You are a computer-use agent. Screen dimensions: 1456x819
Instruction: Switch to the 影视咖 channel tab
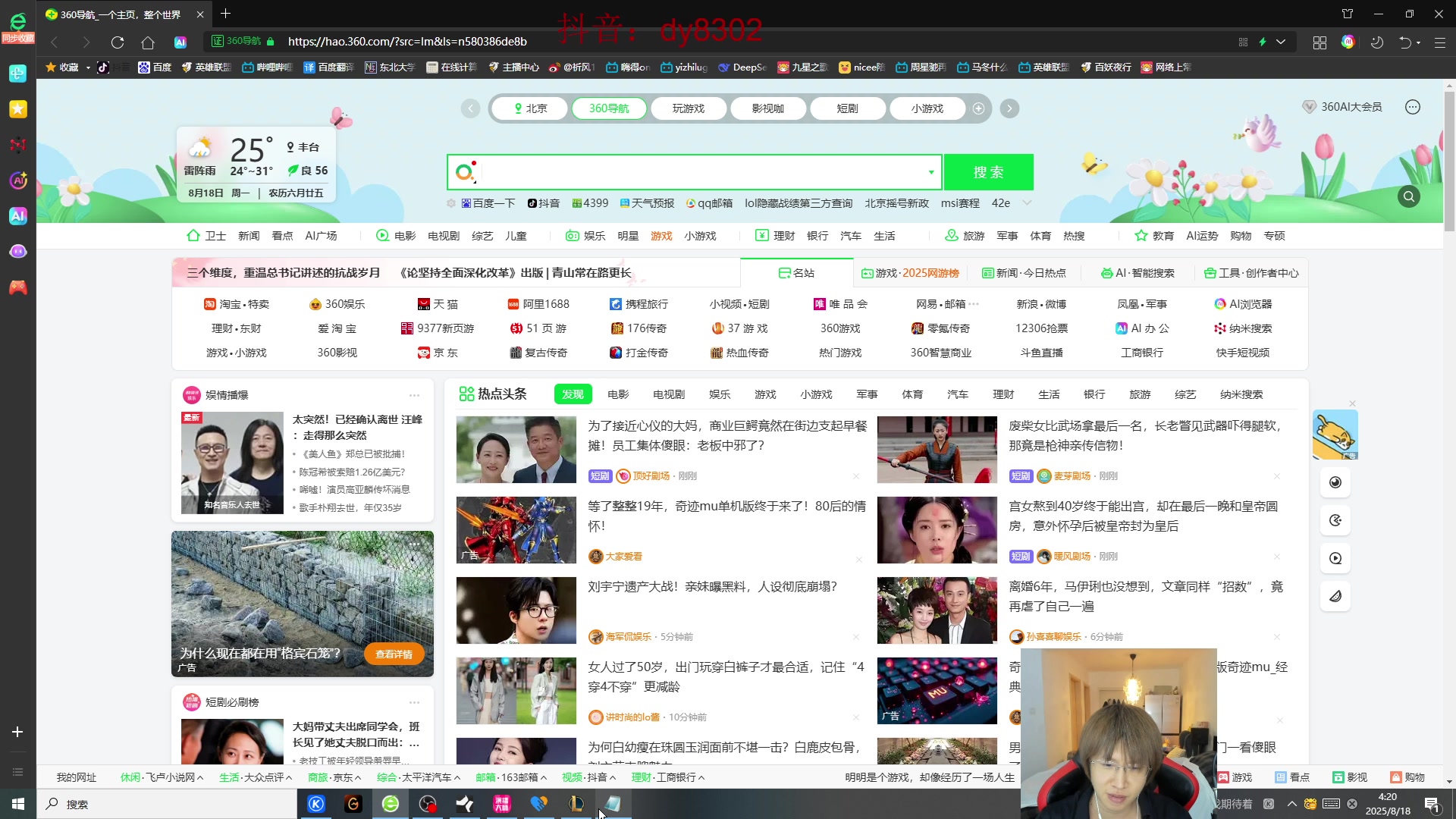[768, 108]
